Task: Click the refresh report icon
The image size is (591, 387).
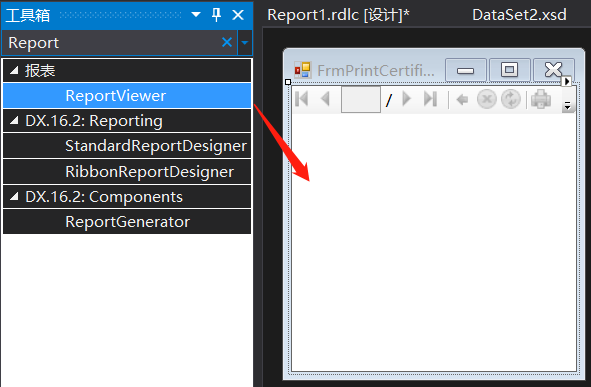Action: pyautogui.click(x=511, y=99)
